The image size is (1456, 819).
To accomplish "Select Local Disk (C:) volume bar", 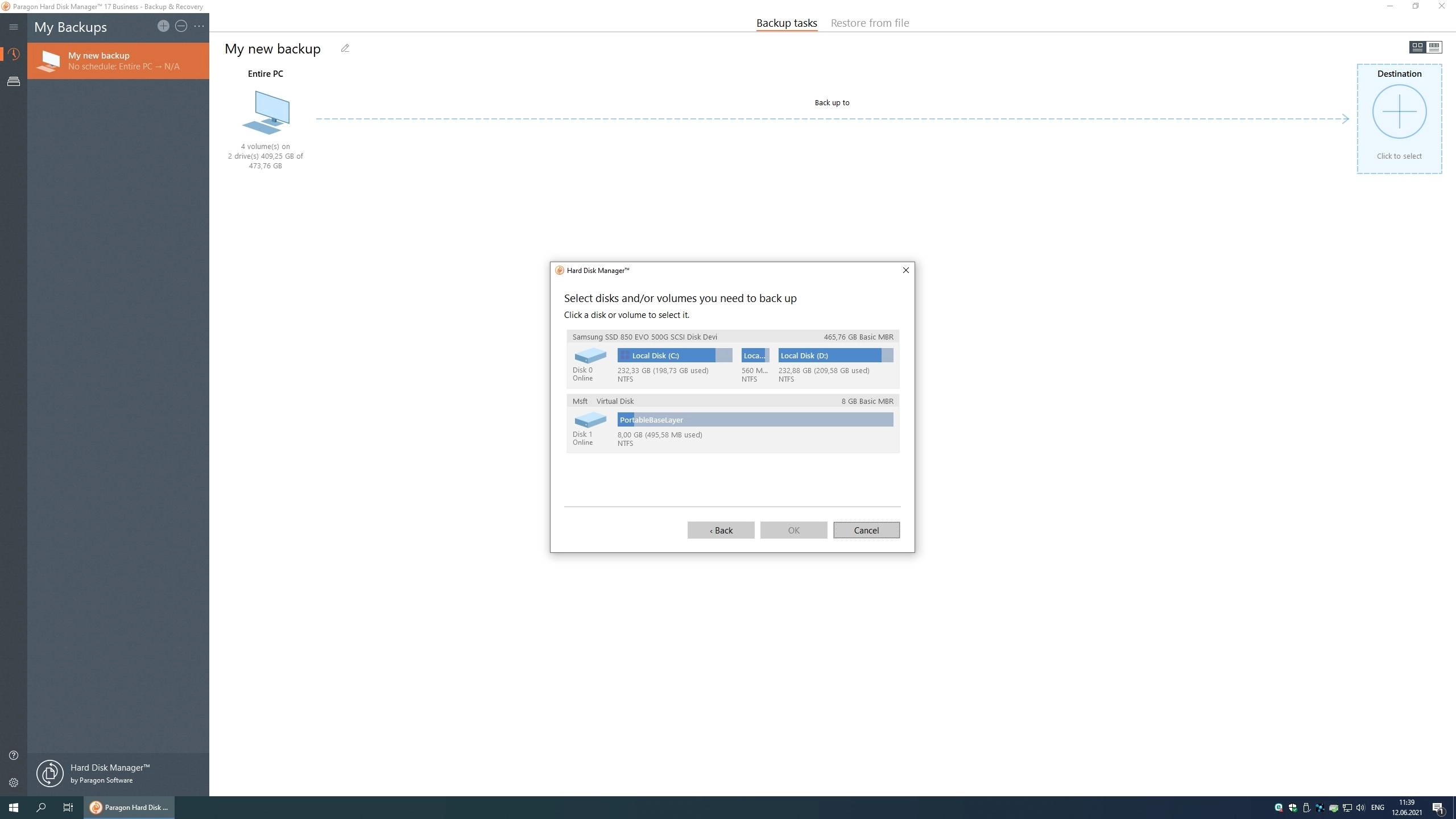I will click(x=675, y=355).
